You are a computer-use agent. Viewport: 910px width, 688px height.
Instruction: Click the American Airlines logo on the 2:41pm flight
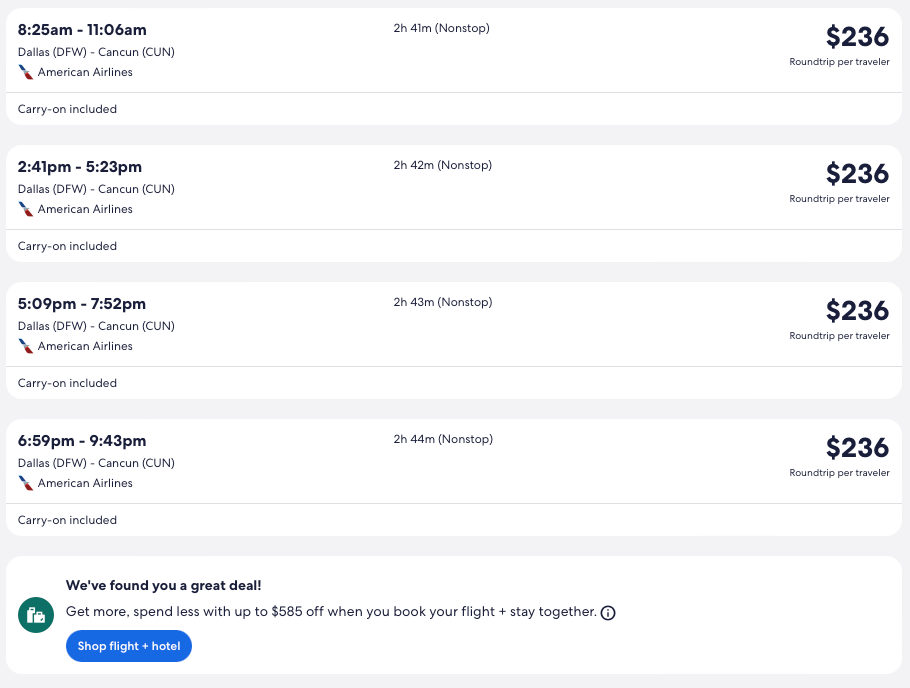tap(26, 209)
